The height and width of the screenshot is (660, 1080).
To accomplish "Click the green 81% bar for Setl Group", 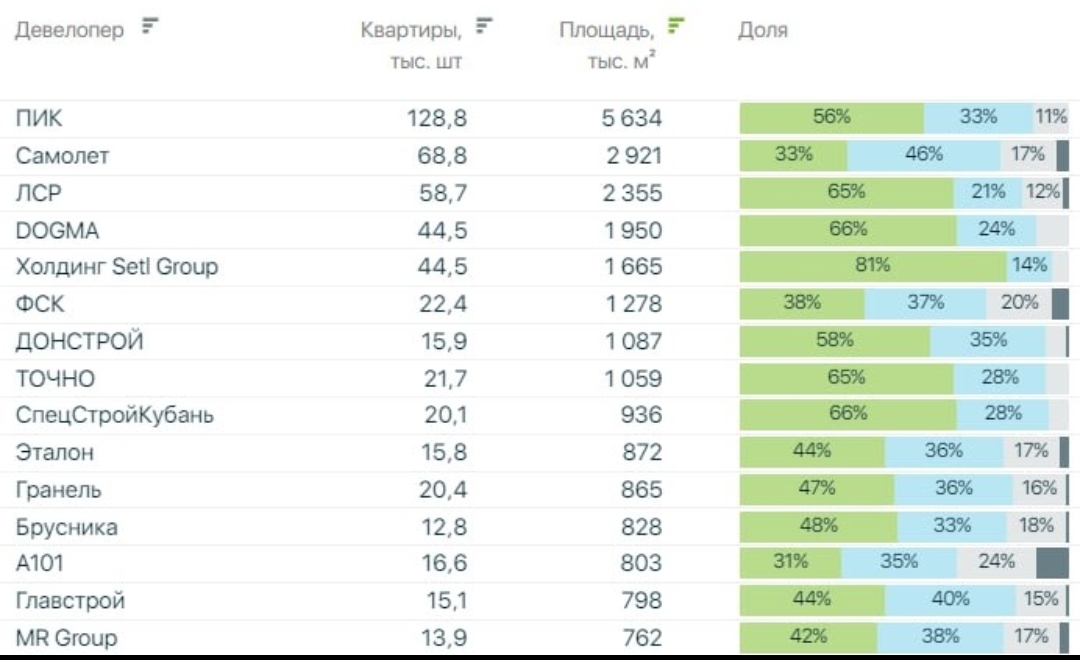I will coord(872,266).
